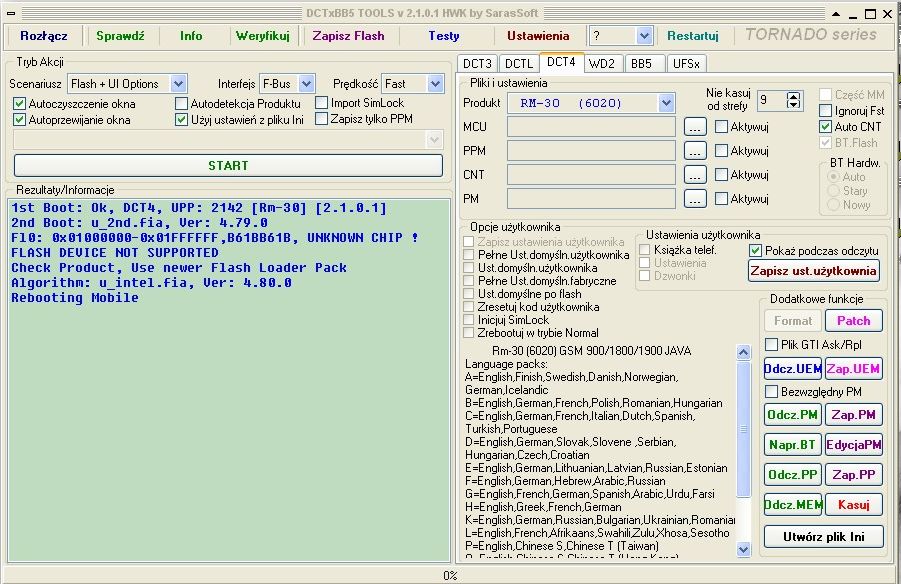Toggle Pokaż podczas odczytu checkbox
The width and height of the screenshot is (901, 584).
756,251
